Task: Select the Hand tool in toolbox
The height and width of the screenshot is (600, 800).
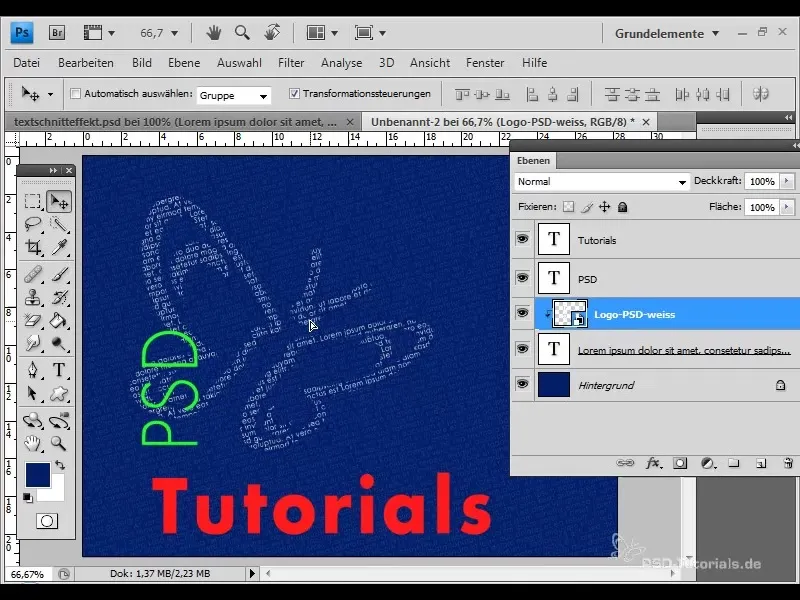Action: tap(33, 443)
